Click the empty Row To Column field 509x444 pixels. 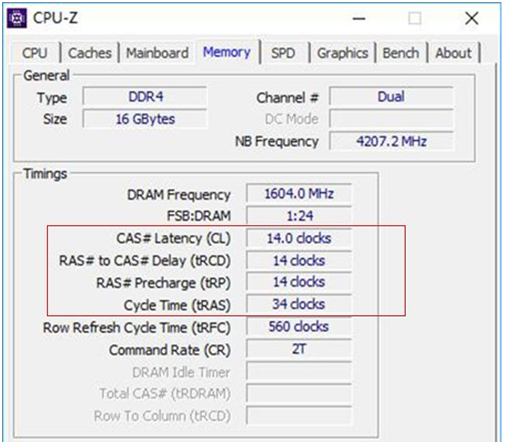(x=299, y=415)
